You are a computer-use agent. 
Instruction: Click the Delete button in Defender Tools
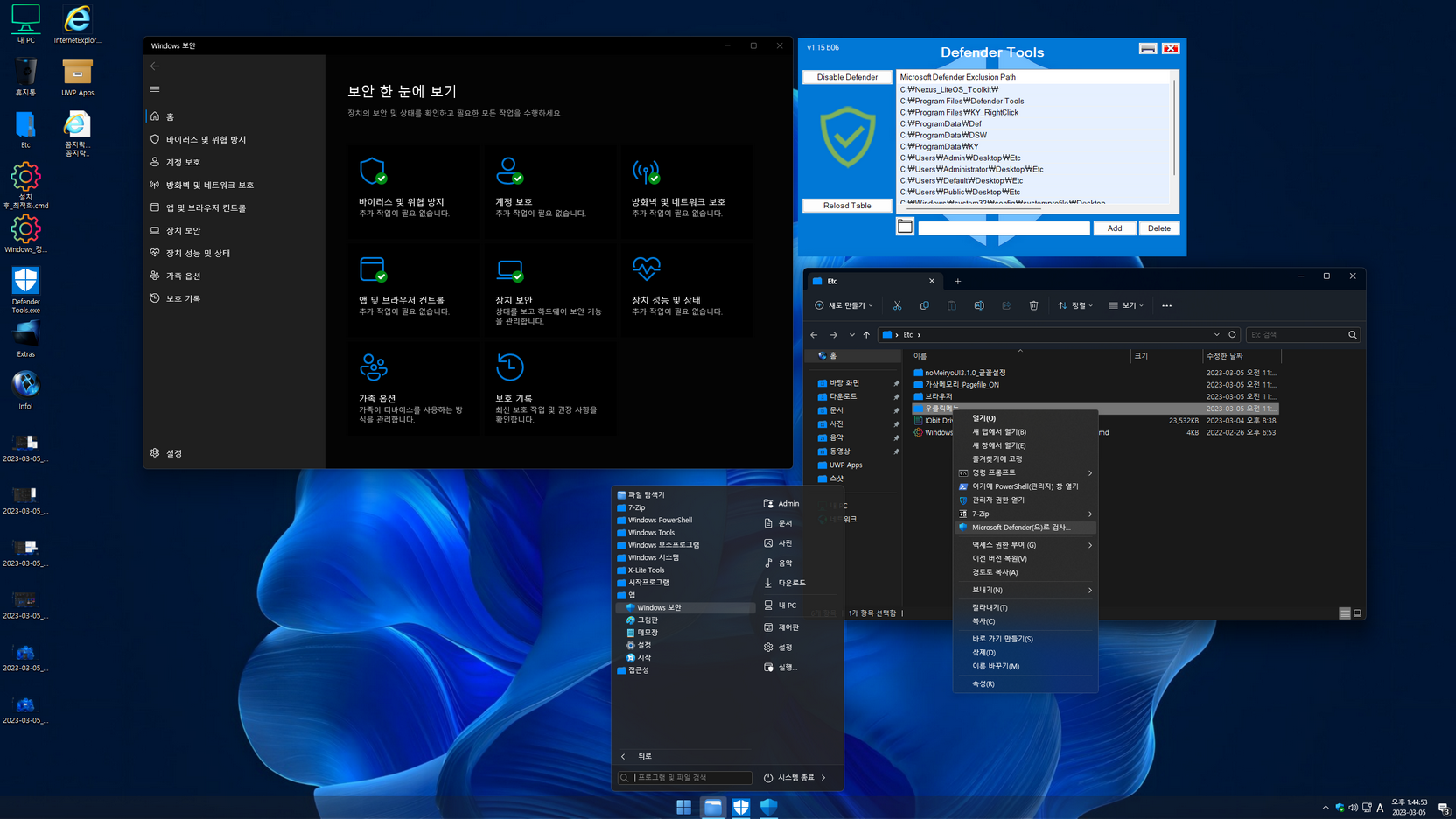click(x=1159, y=228)
